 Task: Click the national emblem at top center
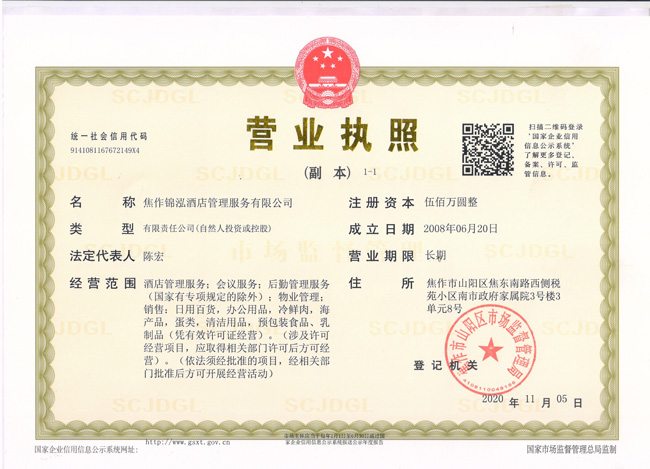(x=325, y=67)
